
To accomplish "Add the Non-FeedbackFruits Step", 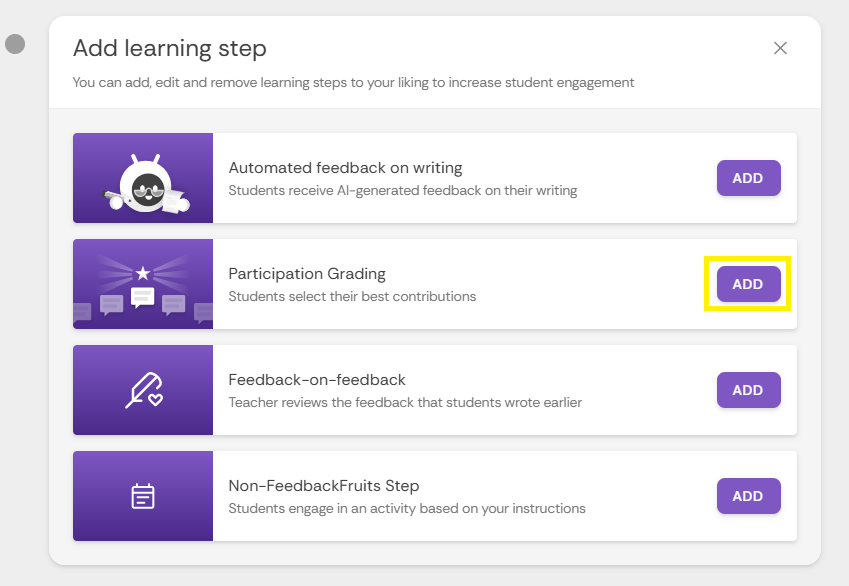I will [x=748, y=496].
